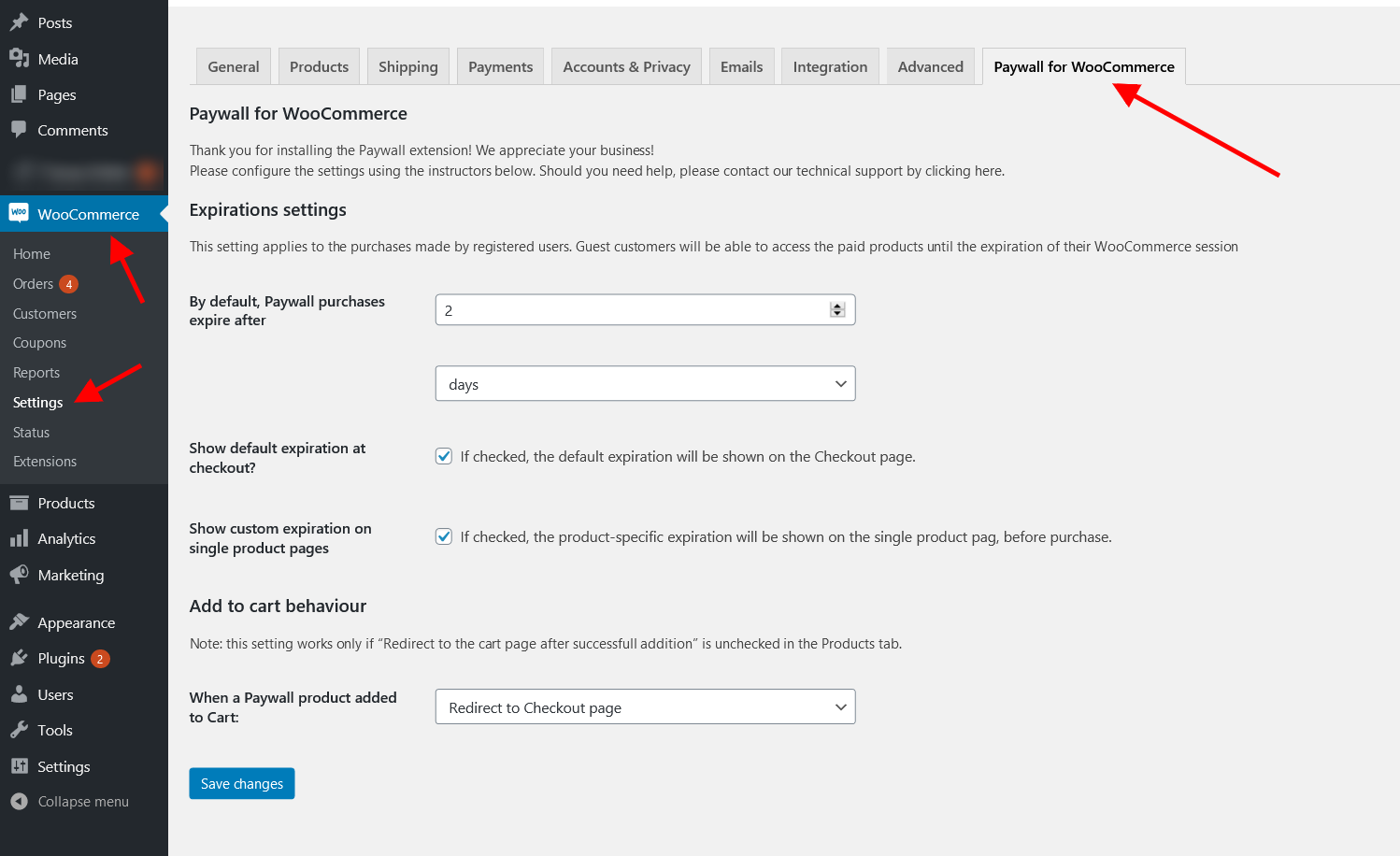Screen dimensions: 1400x856
Task: Click the expire-after number stepper arrows
Action: pos(837,310)
